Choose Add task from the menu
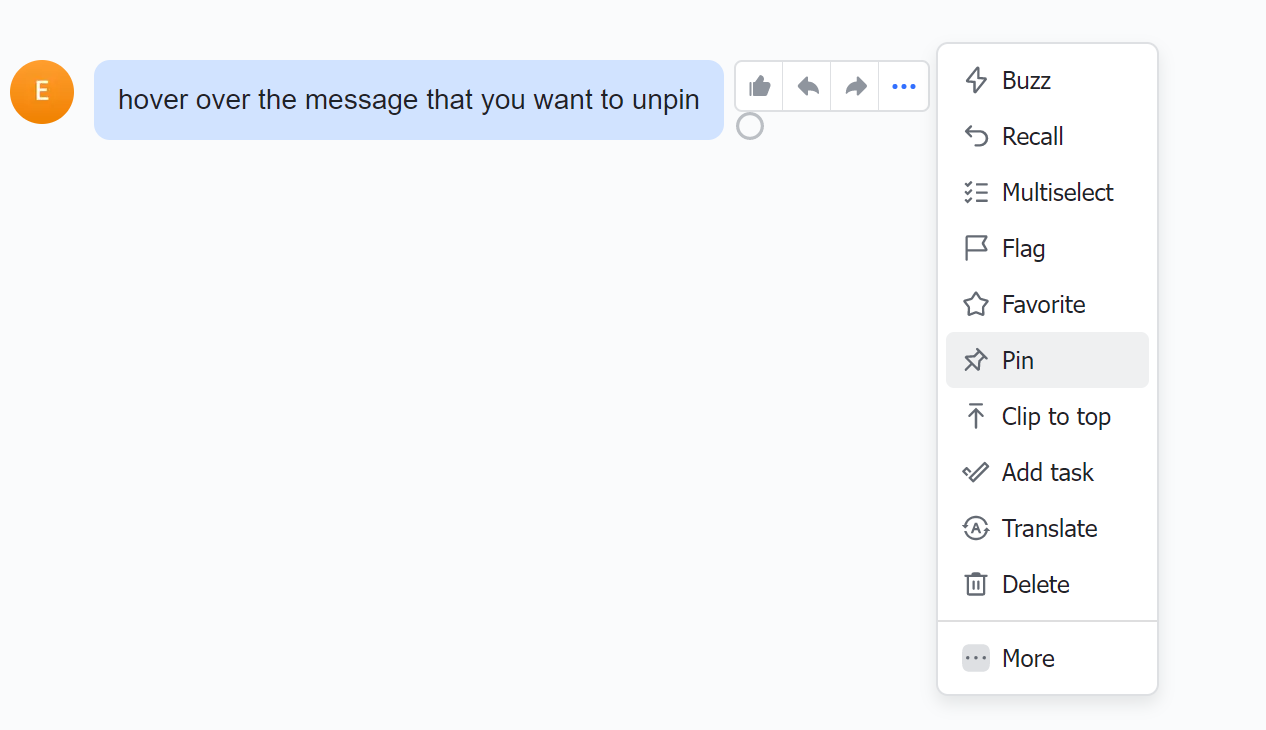Screen dimensions: 1266x730 [1047, 472]
